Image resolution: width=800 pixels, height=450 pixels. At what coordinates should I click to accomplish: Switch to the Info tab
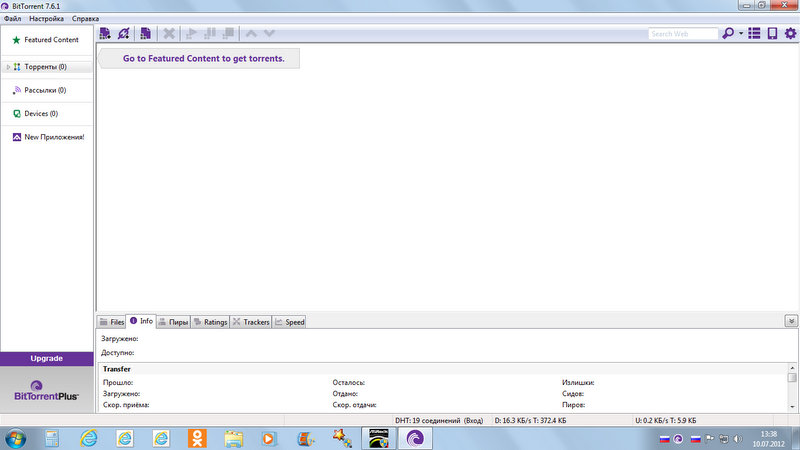[x=141, y=321]
